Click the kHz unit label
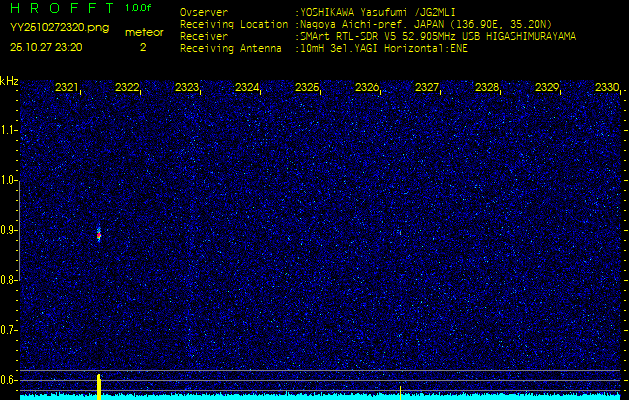Image resolution: width=629 pixels, height=400 pixels. point(9,80)
